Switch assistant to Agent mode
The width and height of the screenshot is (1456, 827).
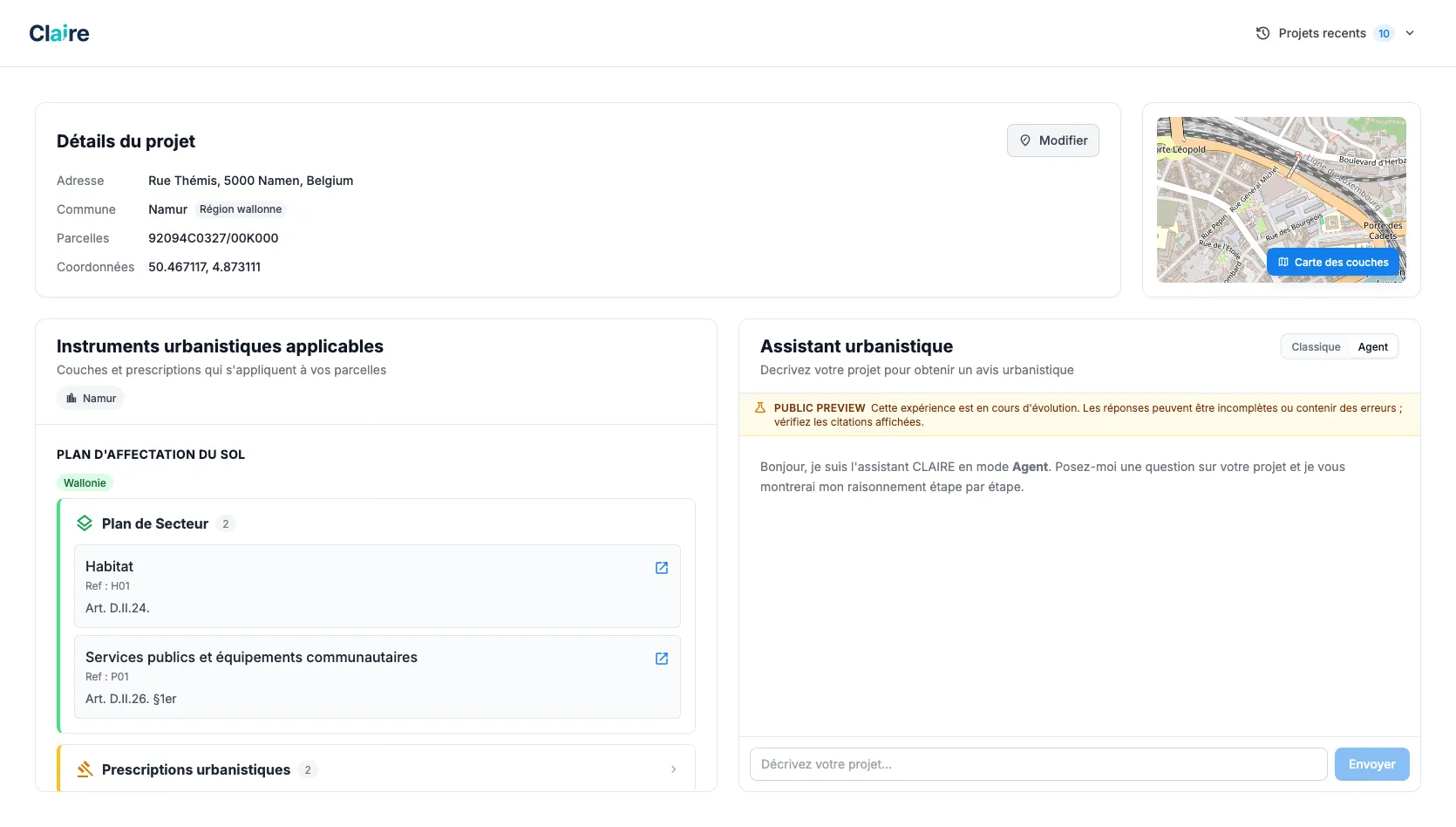1372,346
